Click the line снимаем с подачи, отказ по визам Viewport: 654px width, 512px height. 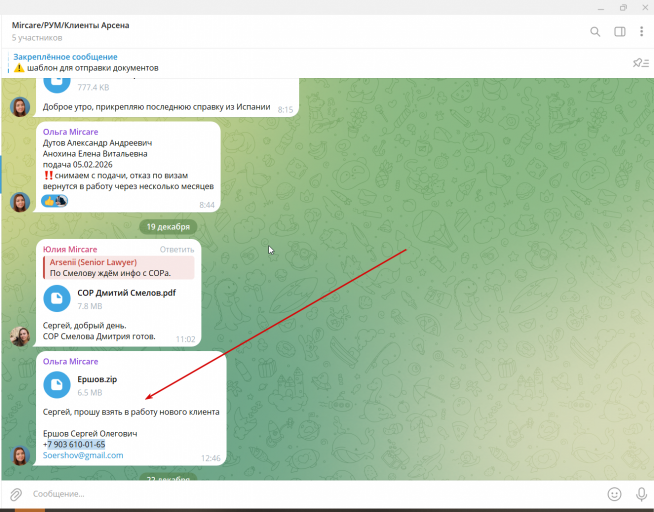121,175
